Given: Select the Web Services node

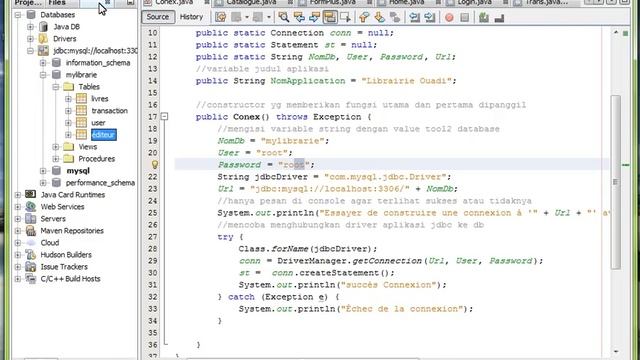Looking at the screenshot, I should [x=62, y=207].
